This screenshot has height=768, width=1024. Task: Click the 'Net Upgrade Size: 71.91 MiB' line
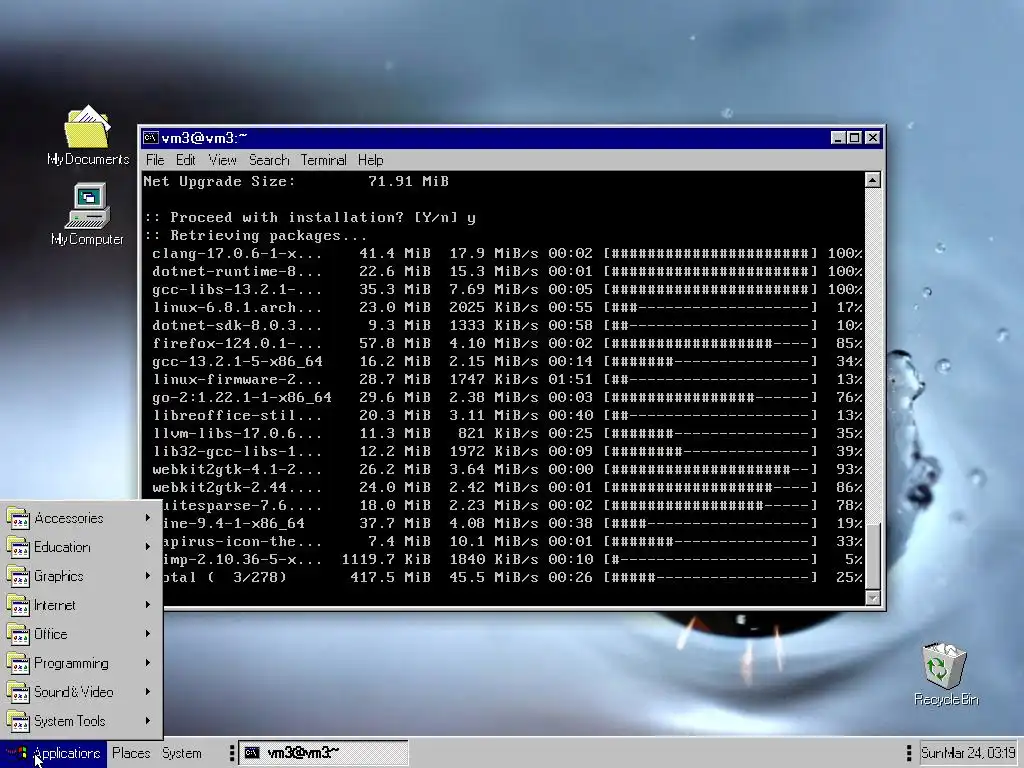296,182
